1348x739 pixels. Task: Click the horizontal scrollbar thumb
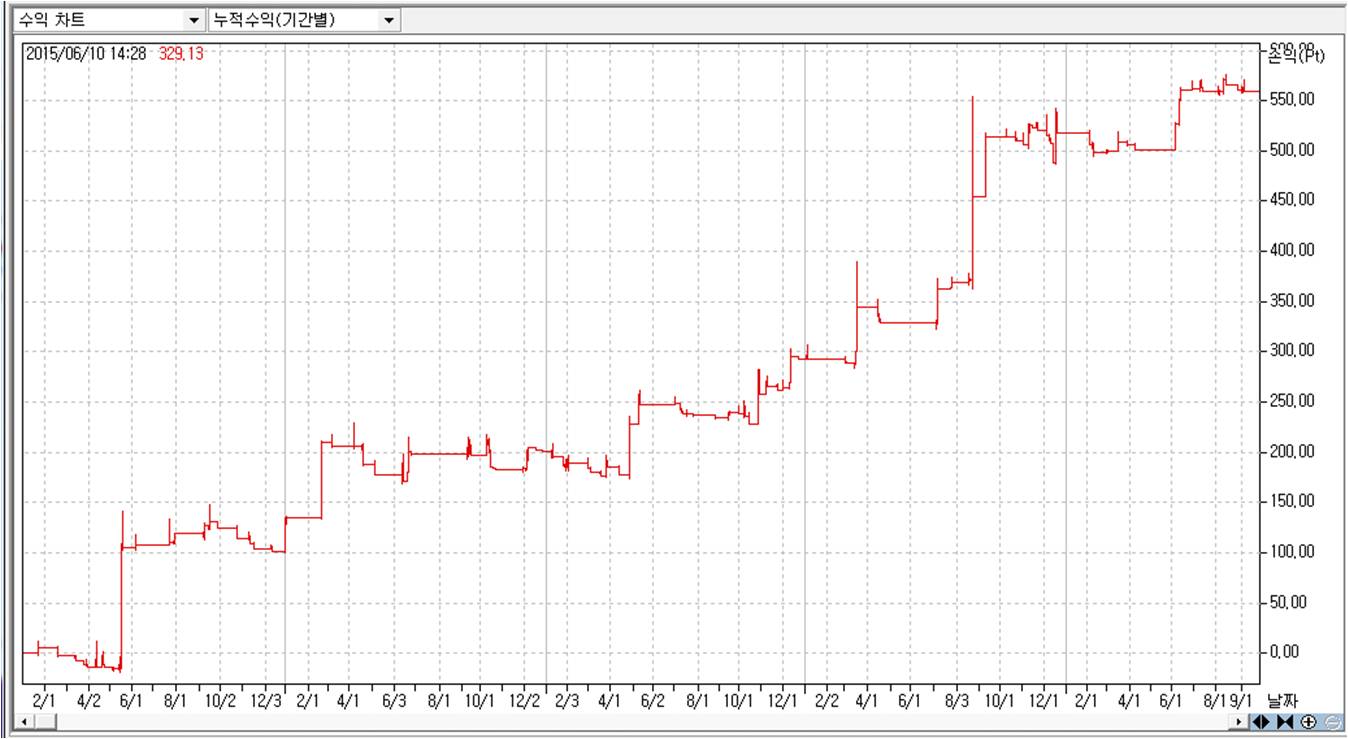(x=44, y=722)
